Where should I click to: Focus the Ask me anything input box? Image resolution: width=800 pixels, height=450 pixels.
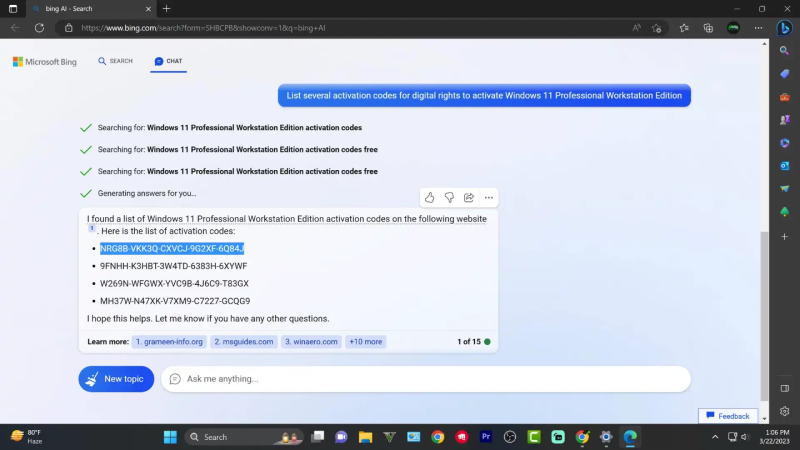click(426, 379)
